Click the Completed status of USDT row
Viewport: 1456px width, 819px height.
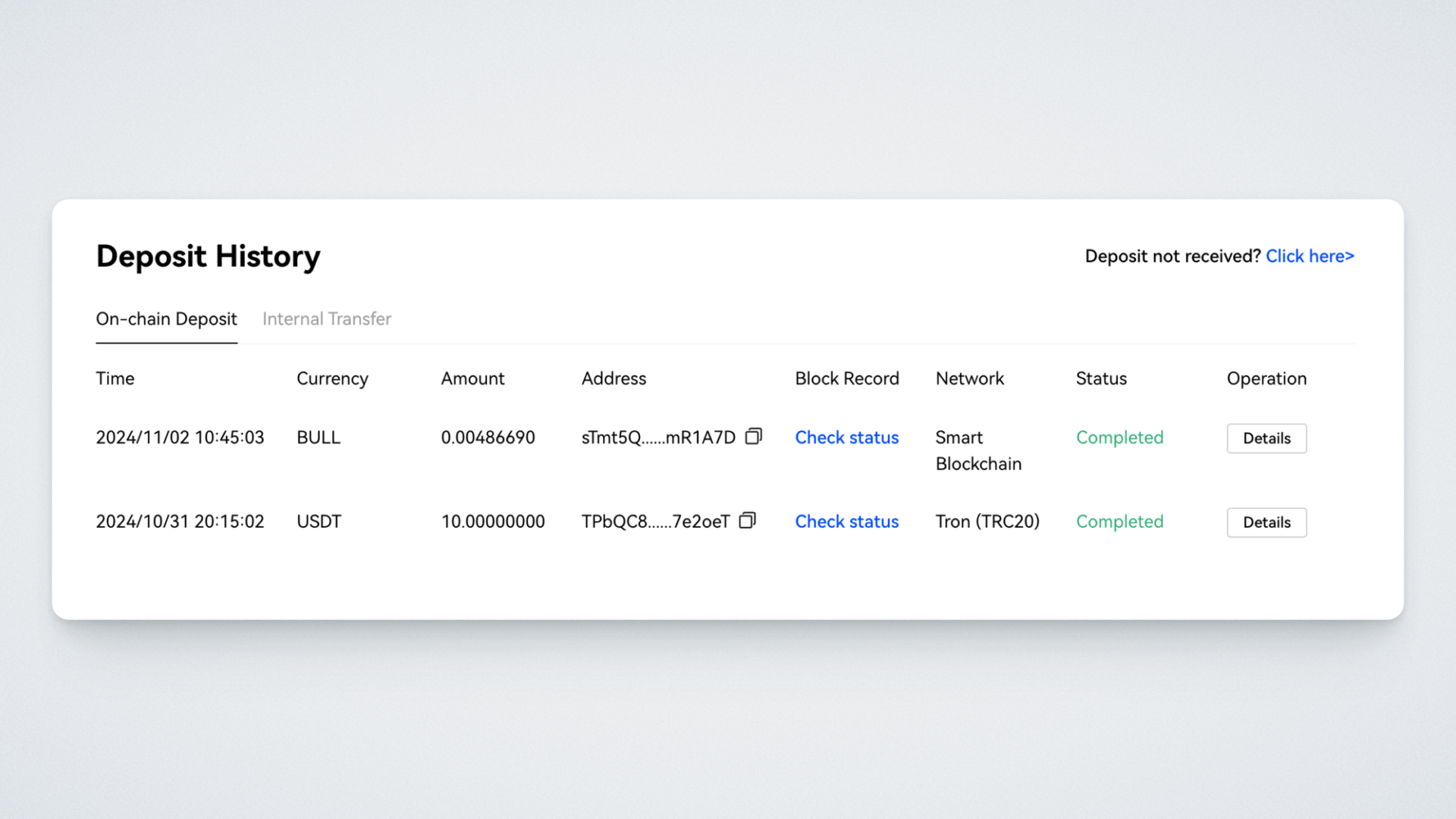click(x=1119, y=522)
